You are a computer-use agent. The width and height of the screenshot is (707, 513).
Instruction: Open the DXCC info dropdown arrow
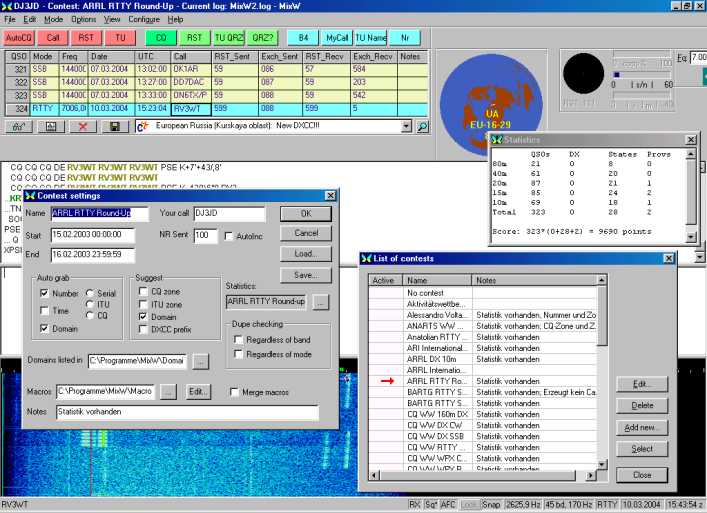(406, 127)
